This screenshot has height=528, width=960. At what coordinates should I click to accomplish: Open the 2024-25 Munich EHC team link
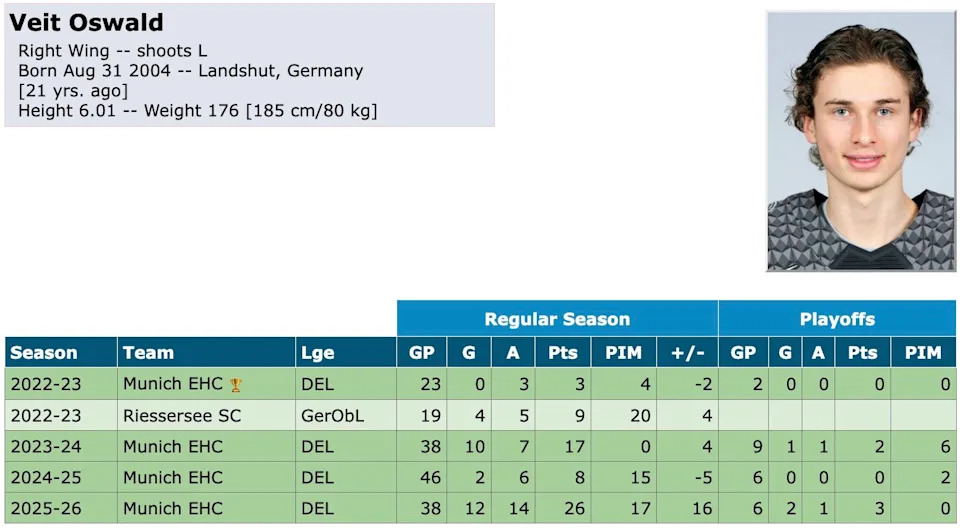[172, 477]
